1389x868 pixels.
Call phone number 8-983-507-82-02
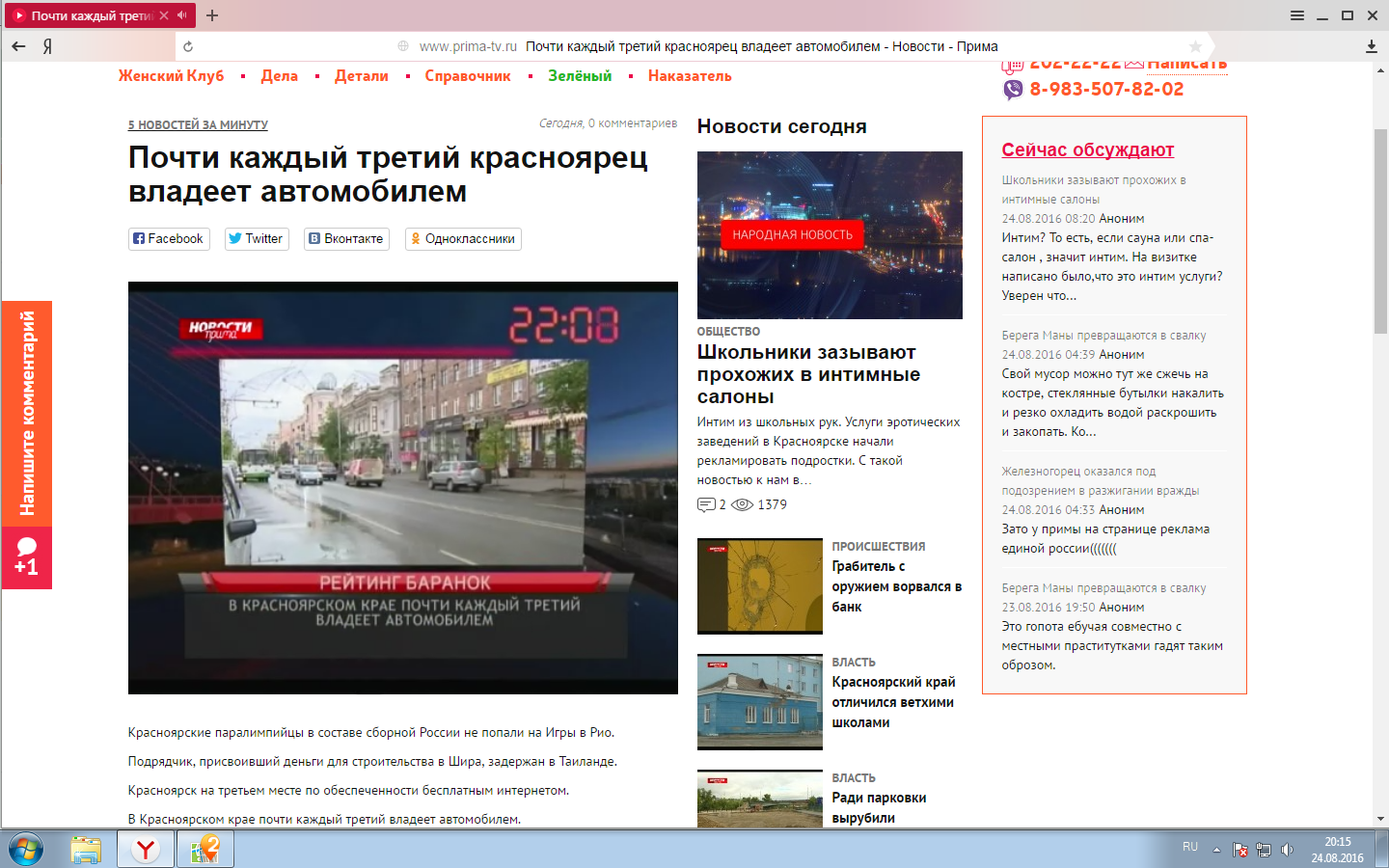(x=1106, y=90)
